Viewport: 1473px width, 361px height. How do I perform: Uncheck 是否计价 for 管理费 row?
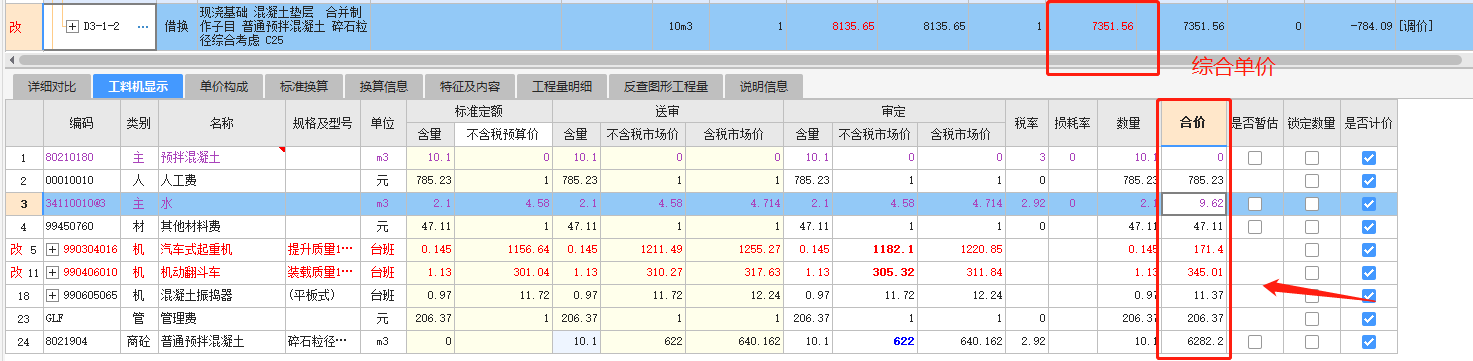coord(1369,319)
